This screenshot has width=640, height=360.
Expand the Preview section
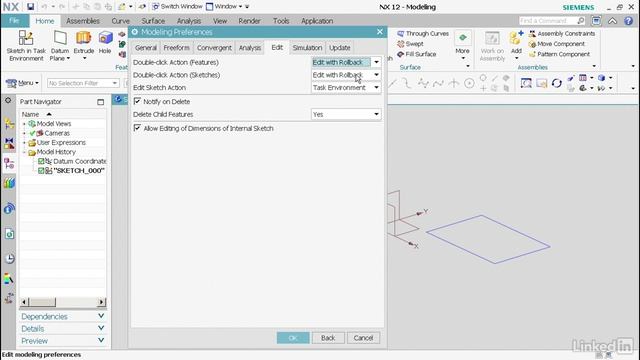62,341
